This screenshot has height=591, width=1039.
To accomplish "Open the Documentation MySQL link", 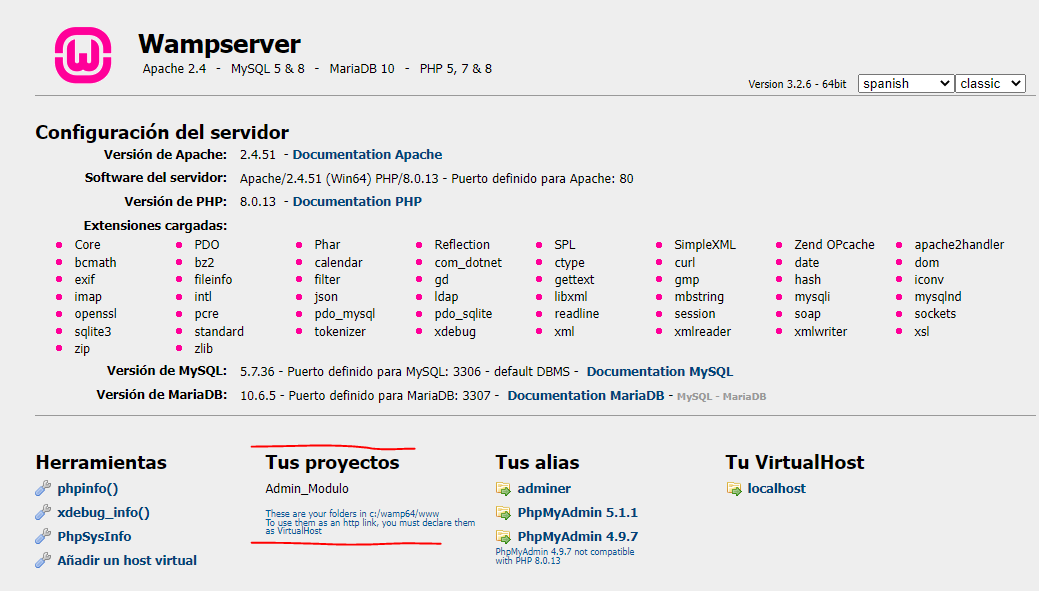I will [x=659, y=372].
